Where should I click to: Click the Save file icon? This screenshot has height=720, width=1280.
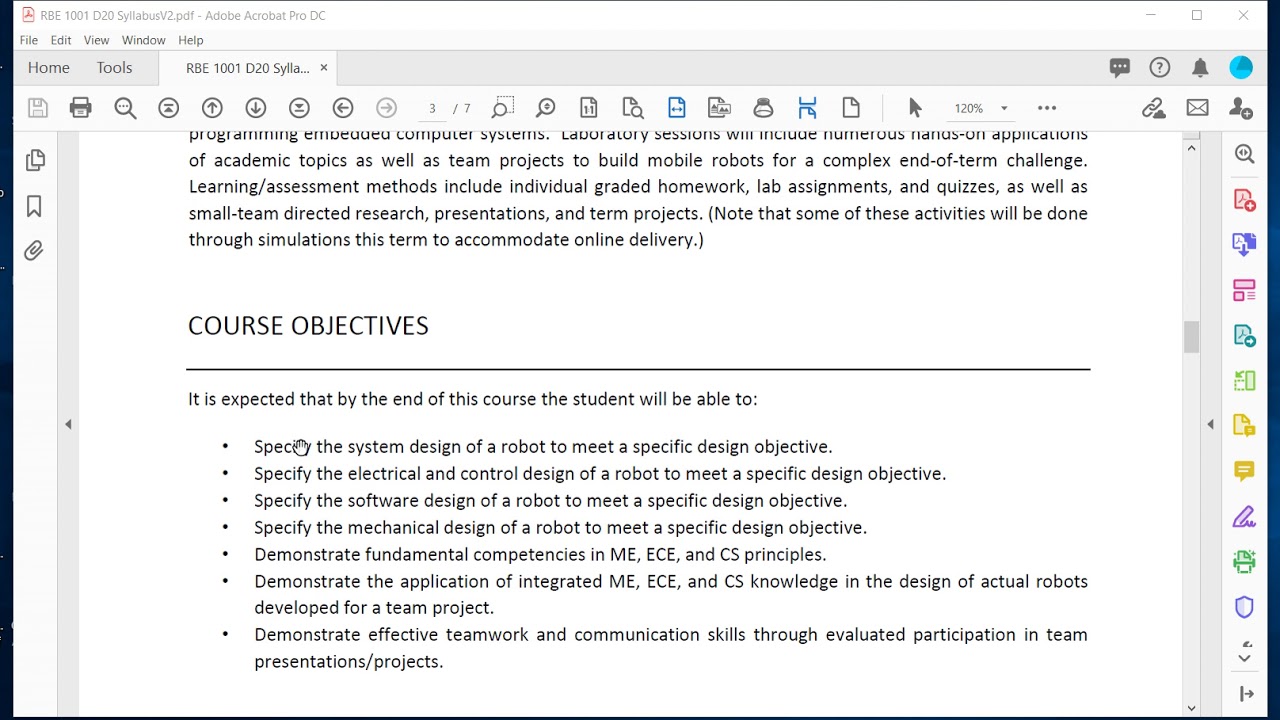tap(38, 108)
